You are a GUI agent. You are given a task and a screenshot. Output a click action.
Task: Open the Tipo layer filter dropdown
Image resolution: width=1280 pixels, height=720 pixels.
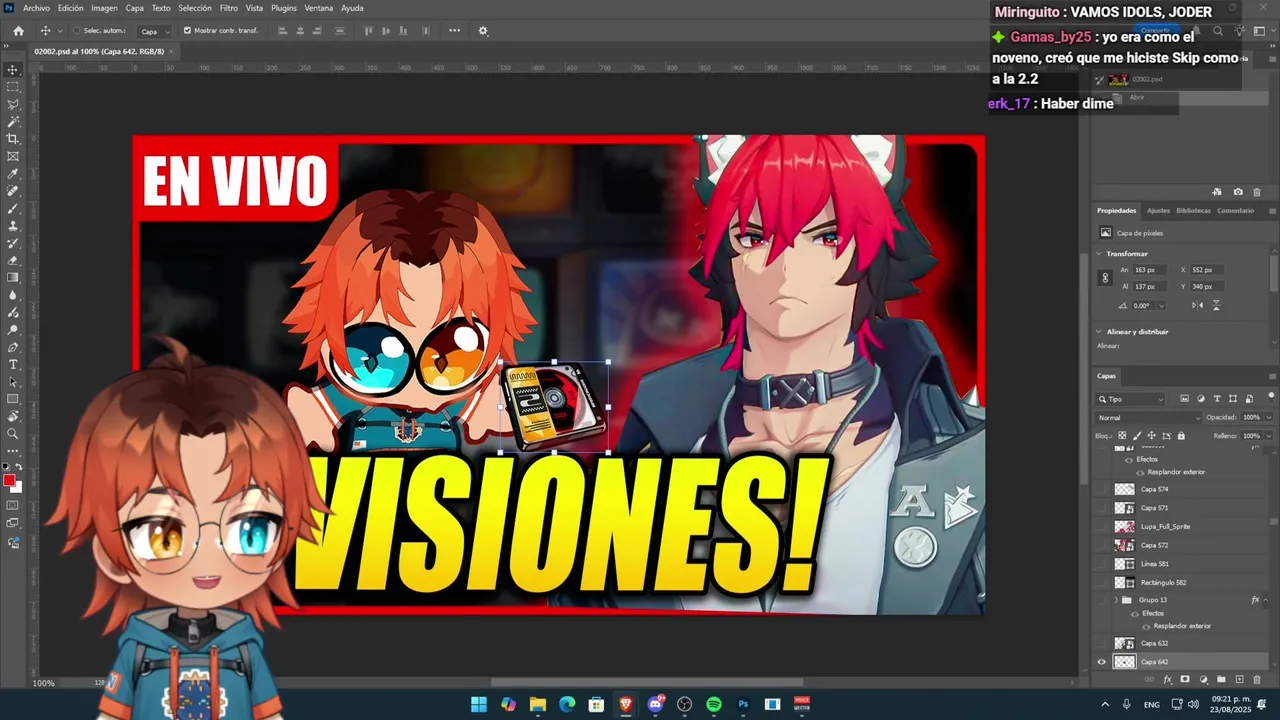[x=1130, y=399]
